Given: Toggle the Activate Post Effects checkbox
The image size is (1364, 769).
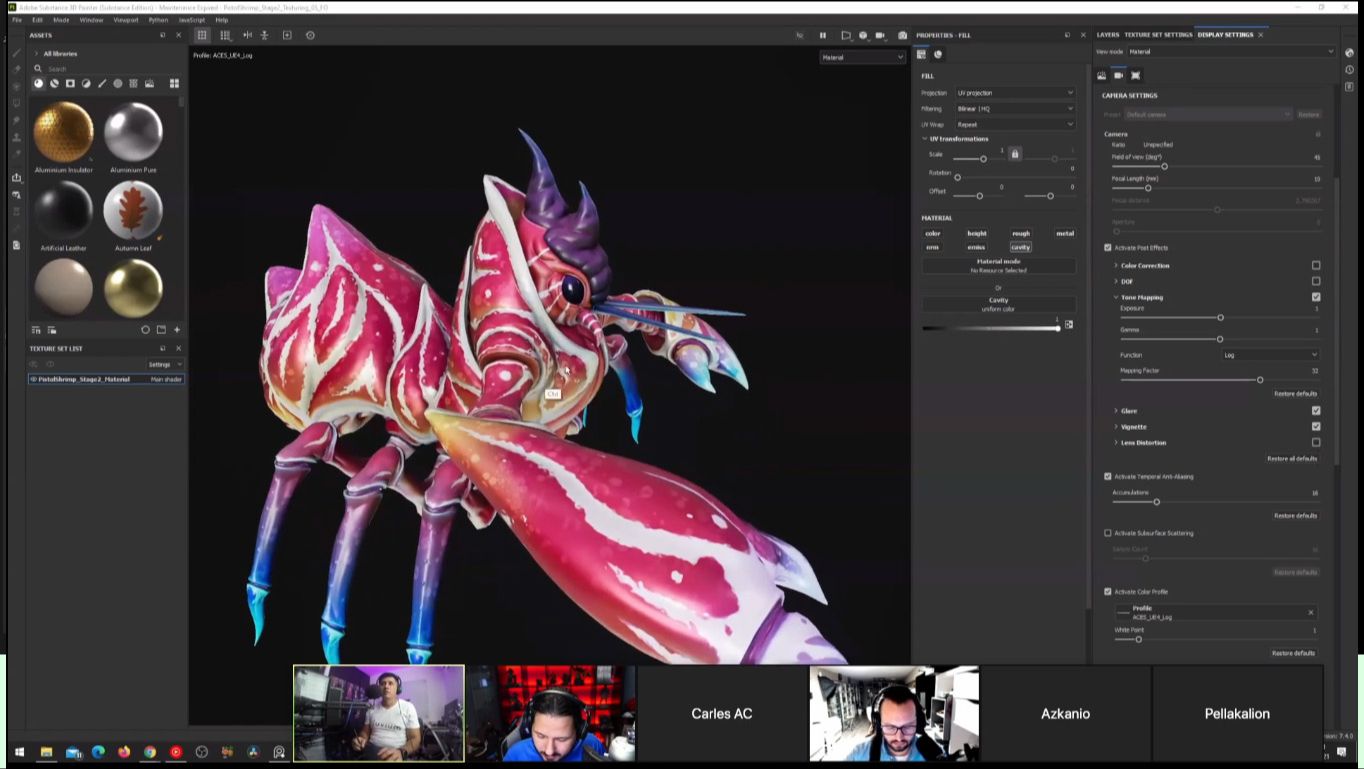Looking at the screenshot, I should click(1108, 248).
